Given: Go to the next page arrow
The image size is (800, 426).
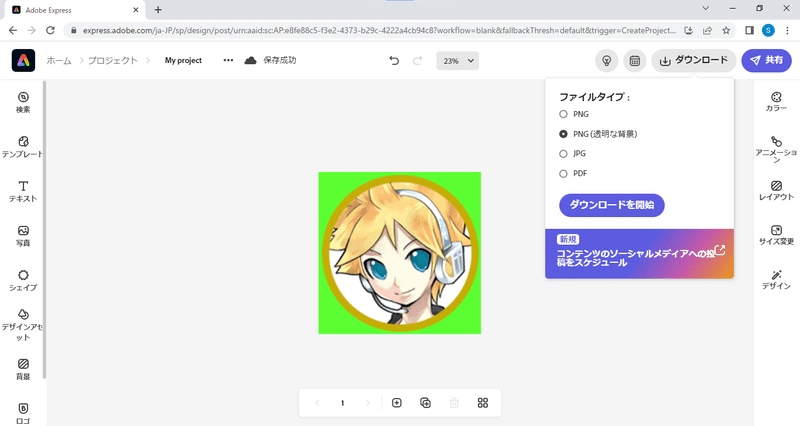Looking at the screenshot, I should coord(368,403).
